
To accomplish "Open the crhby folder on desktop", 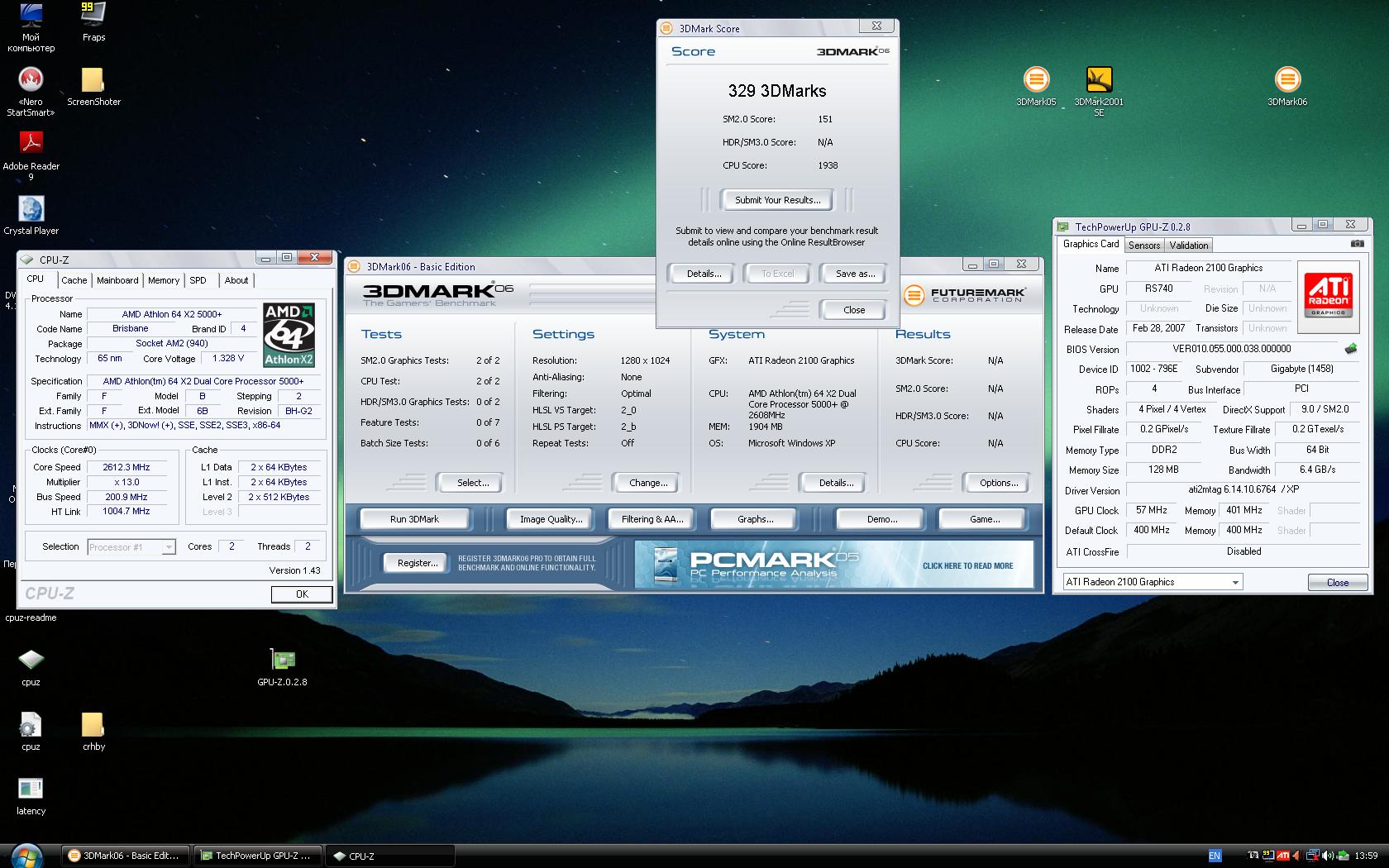I will 93,732.
